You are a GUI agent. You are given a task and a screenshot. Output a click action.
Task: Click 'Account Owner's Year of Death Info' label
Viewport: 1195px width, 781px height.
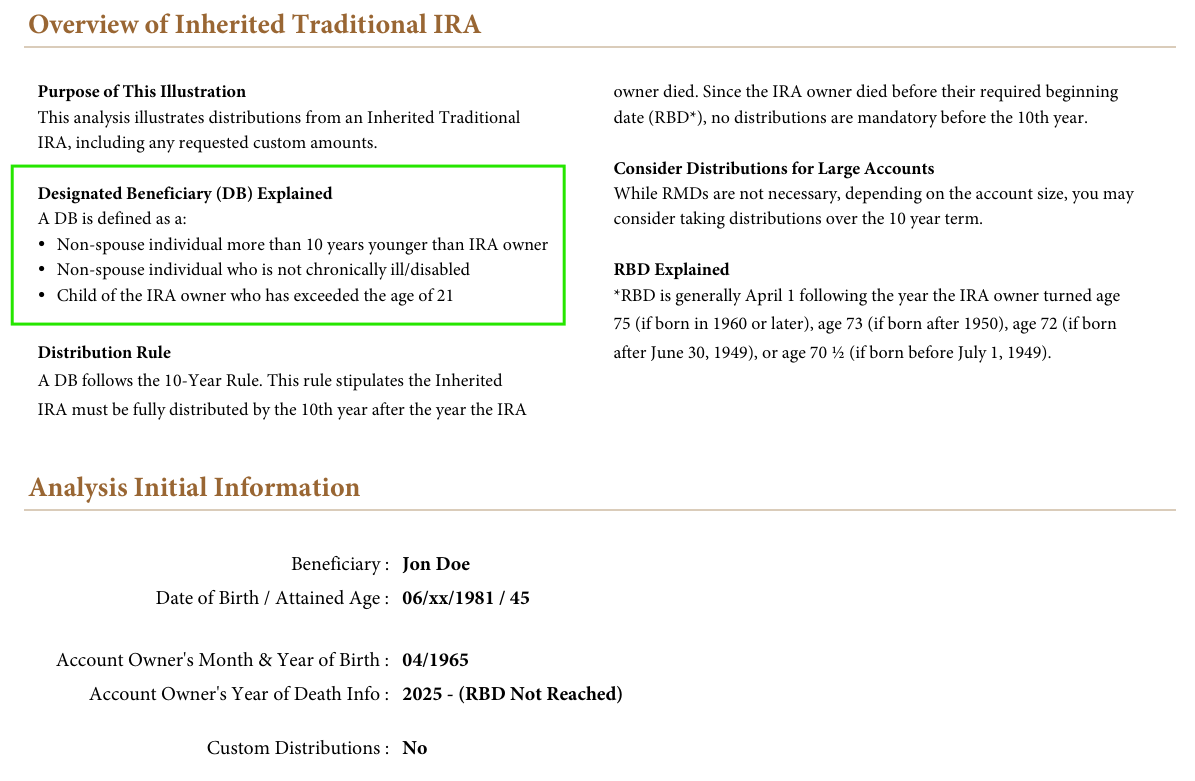pos(239,694)
